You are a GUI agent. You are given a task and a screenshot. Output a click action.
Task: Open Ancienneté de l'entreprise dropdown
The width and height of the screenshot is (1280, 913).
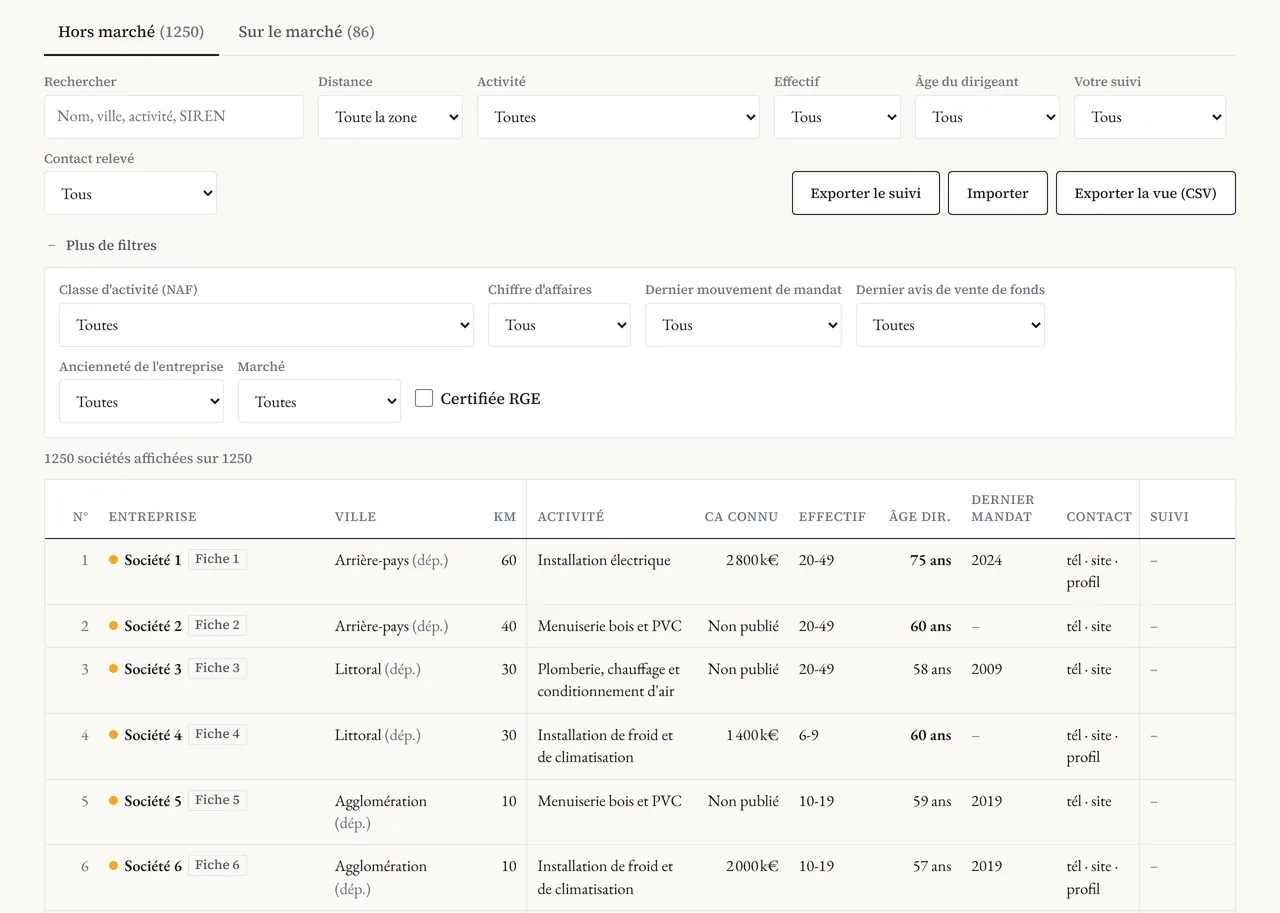pyautogui.click(x=141, y=401)
